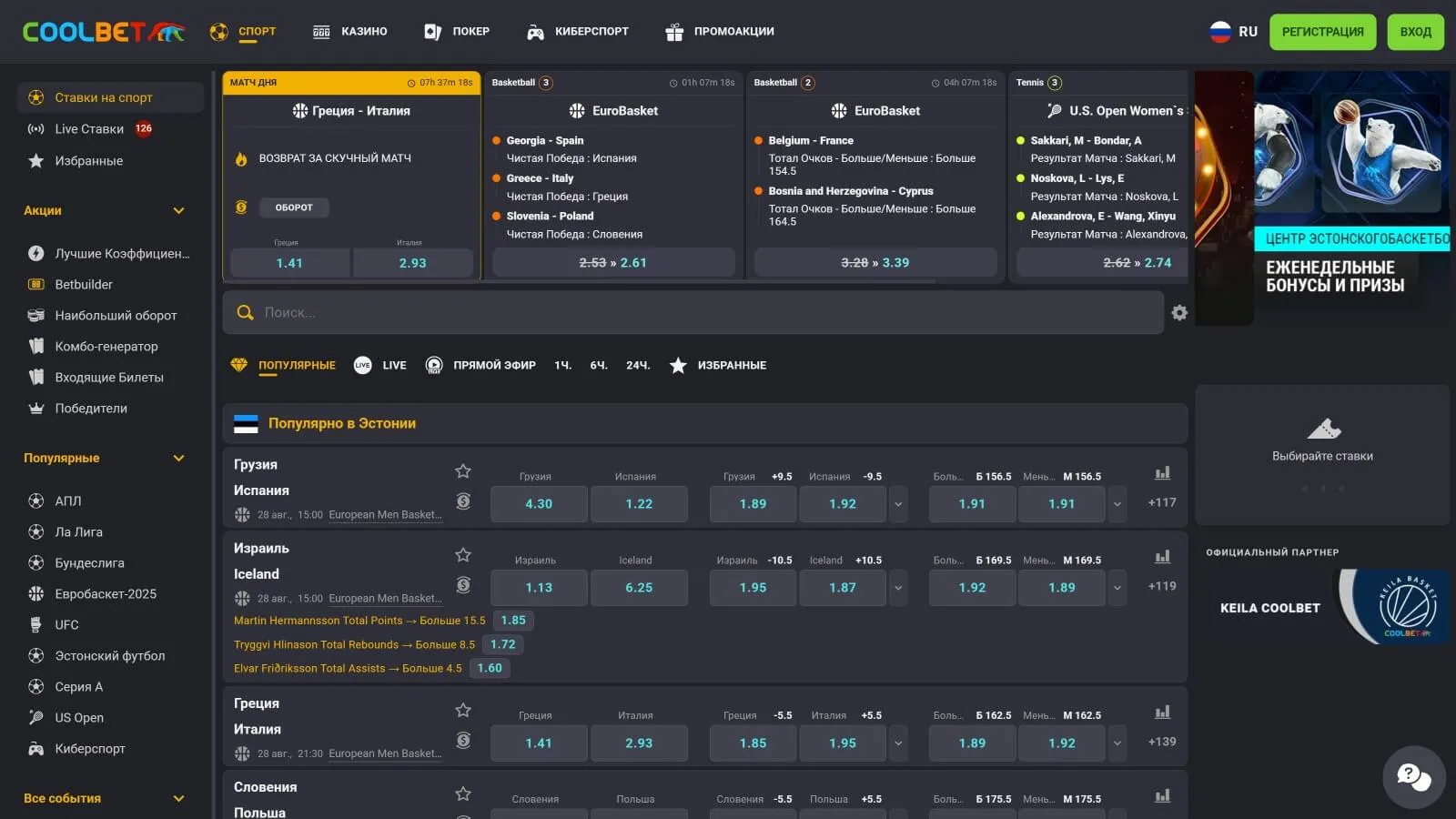1456x819 pixels.
Task: Click the Russian flag language icon
Action: (1220, 32)
